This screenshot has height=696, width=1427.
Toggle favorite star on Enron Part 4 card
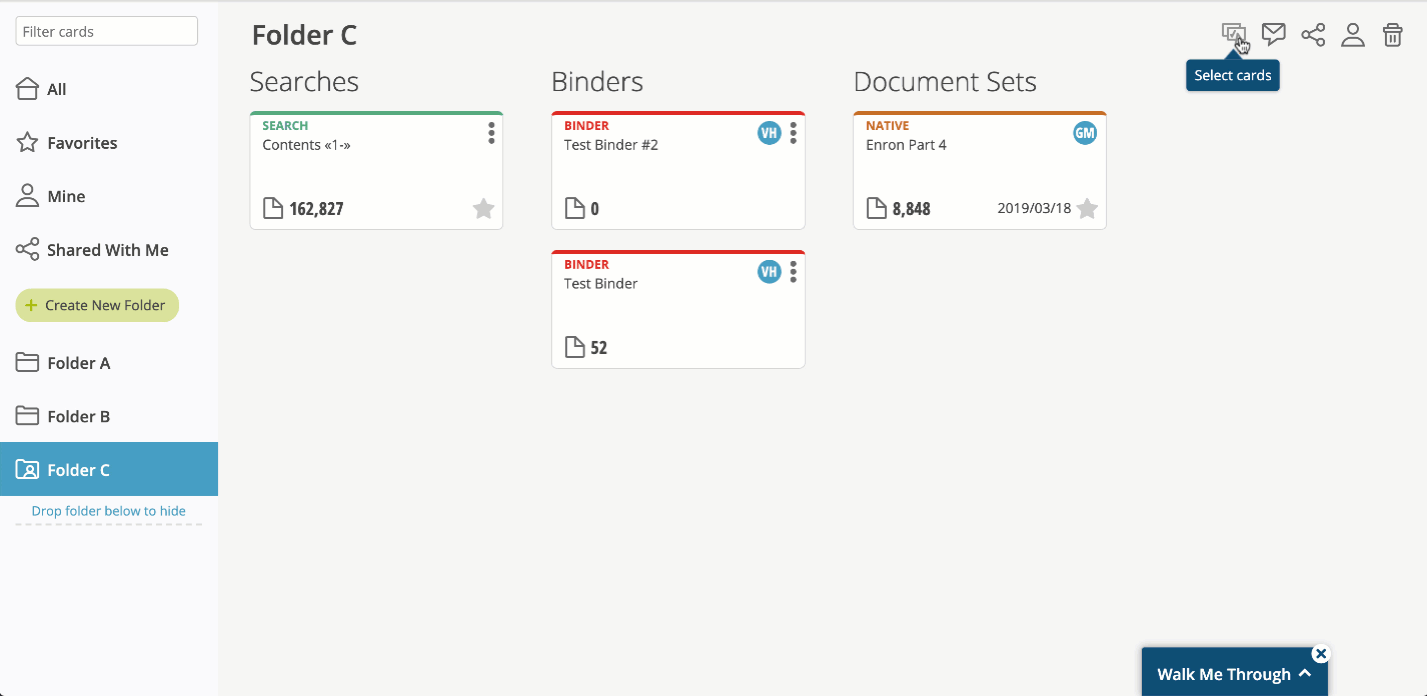pos(1087,208)
